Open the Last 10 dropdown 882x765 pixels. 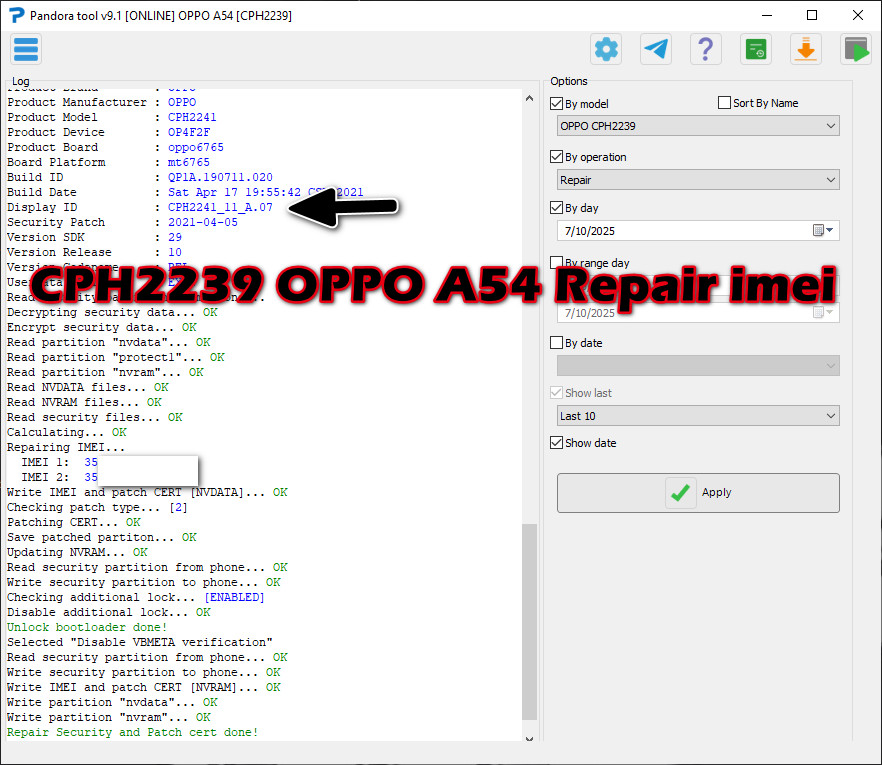click(x=698, y=416)
